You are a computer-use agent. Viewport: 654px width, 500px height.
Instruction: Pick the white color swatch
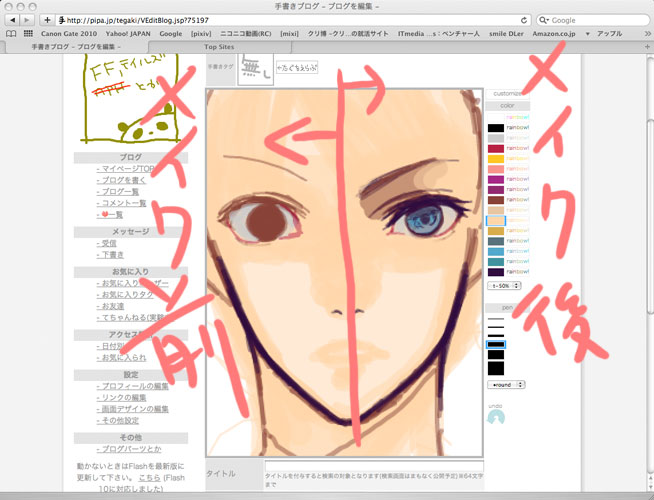pyautogui.click(x=496, y=118)
